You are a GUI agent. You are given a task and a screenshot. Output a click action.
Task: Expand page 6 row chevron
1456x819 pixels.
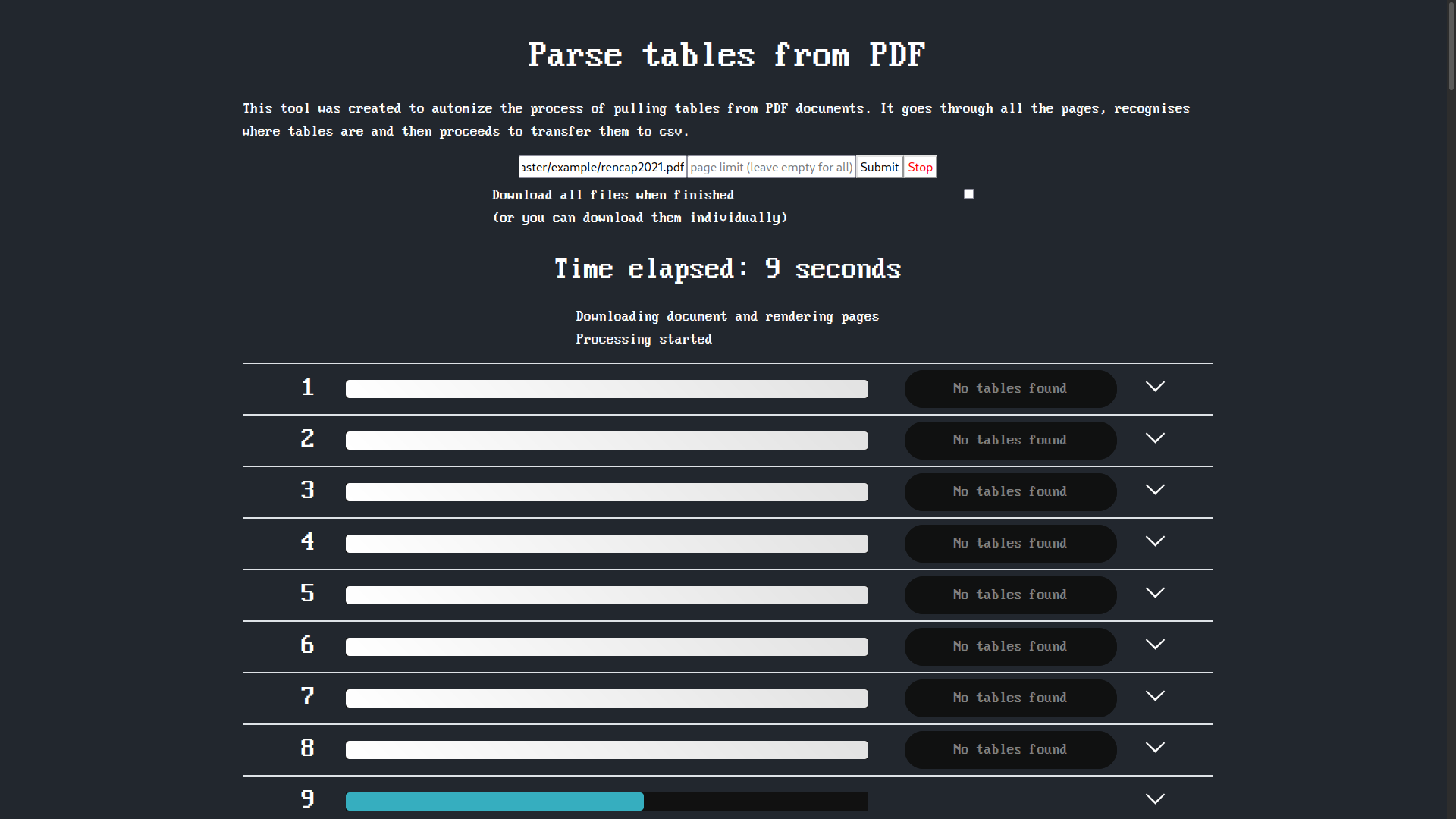coord(1155,645)
